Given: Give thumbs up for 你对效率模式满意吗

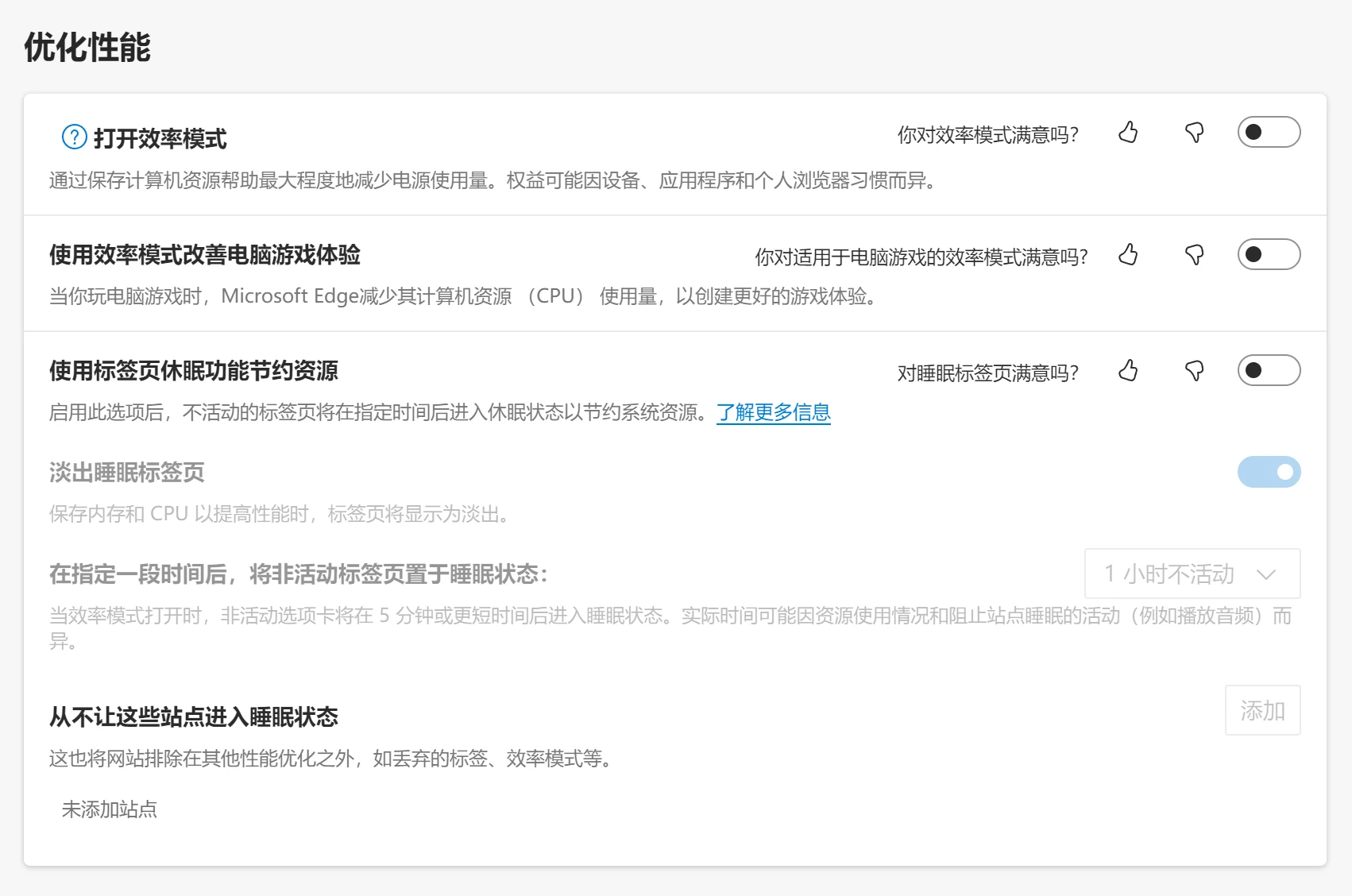Looking at the screenshot, I should [x=1128, y=133].
